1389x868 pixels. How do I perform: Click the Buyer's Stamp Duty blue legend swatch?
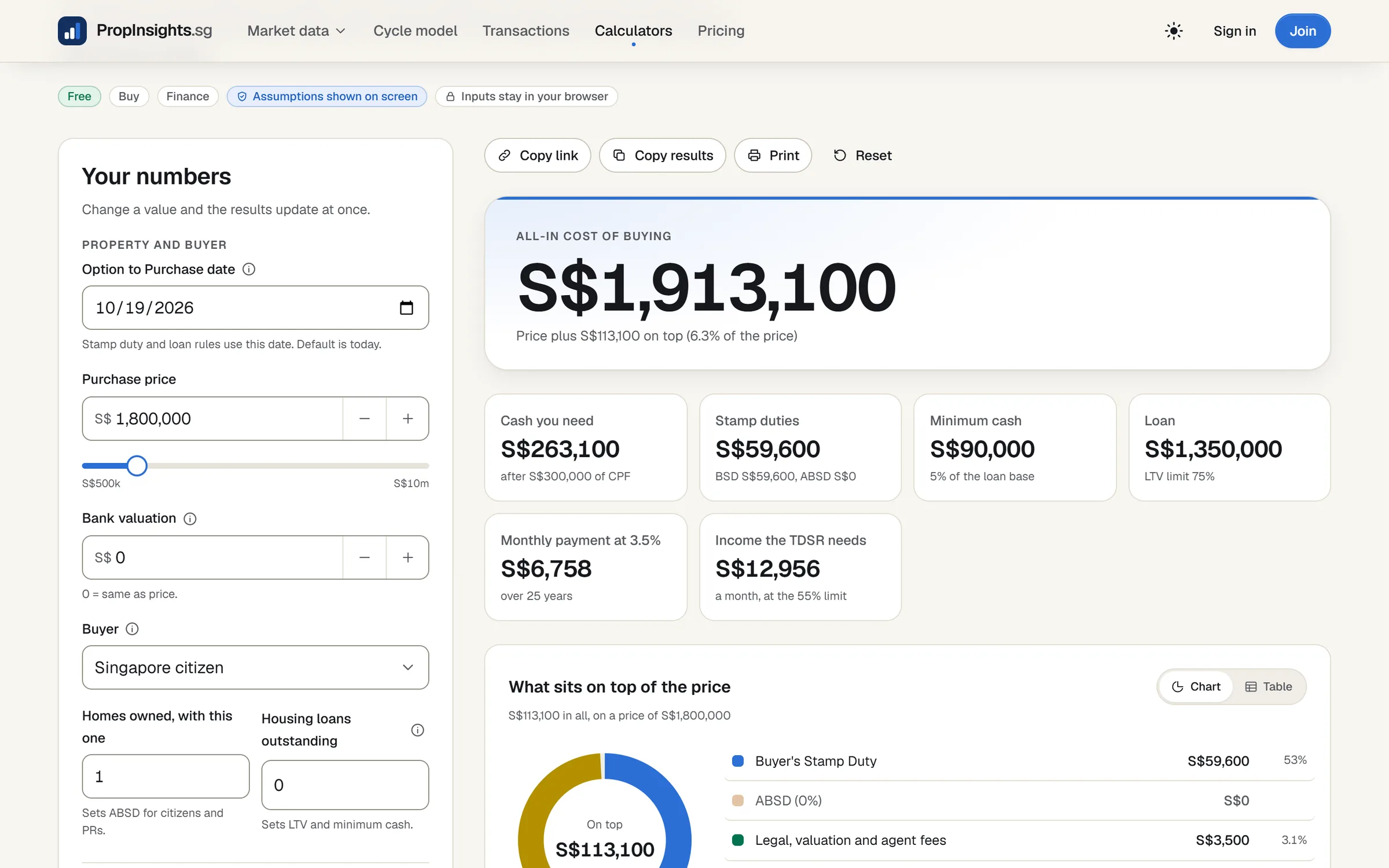point(738,761)
